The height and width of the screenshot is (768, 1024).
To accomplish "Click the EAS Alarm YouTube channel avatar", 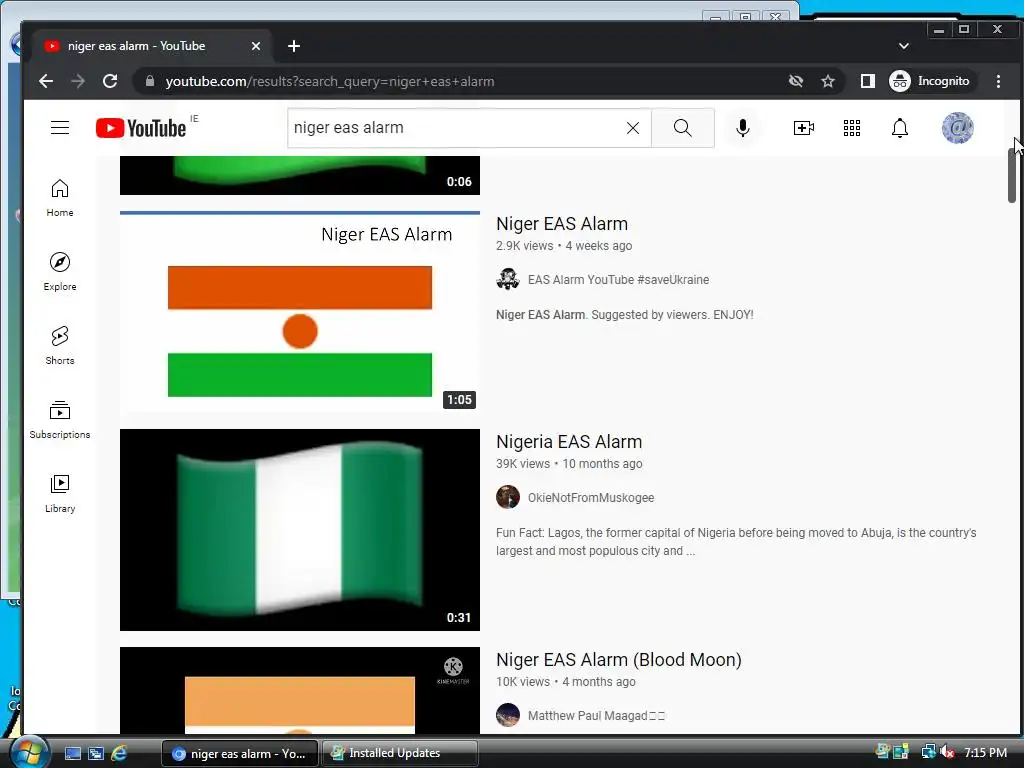I will (508, 279).
